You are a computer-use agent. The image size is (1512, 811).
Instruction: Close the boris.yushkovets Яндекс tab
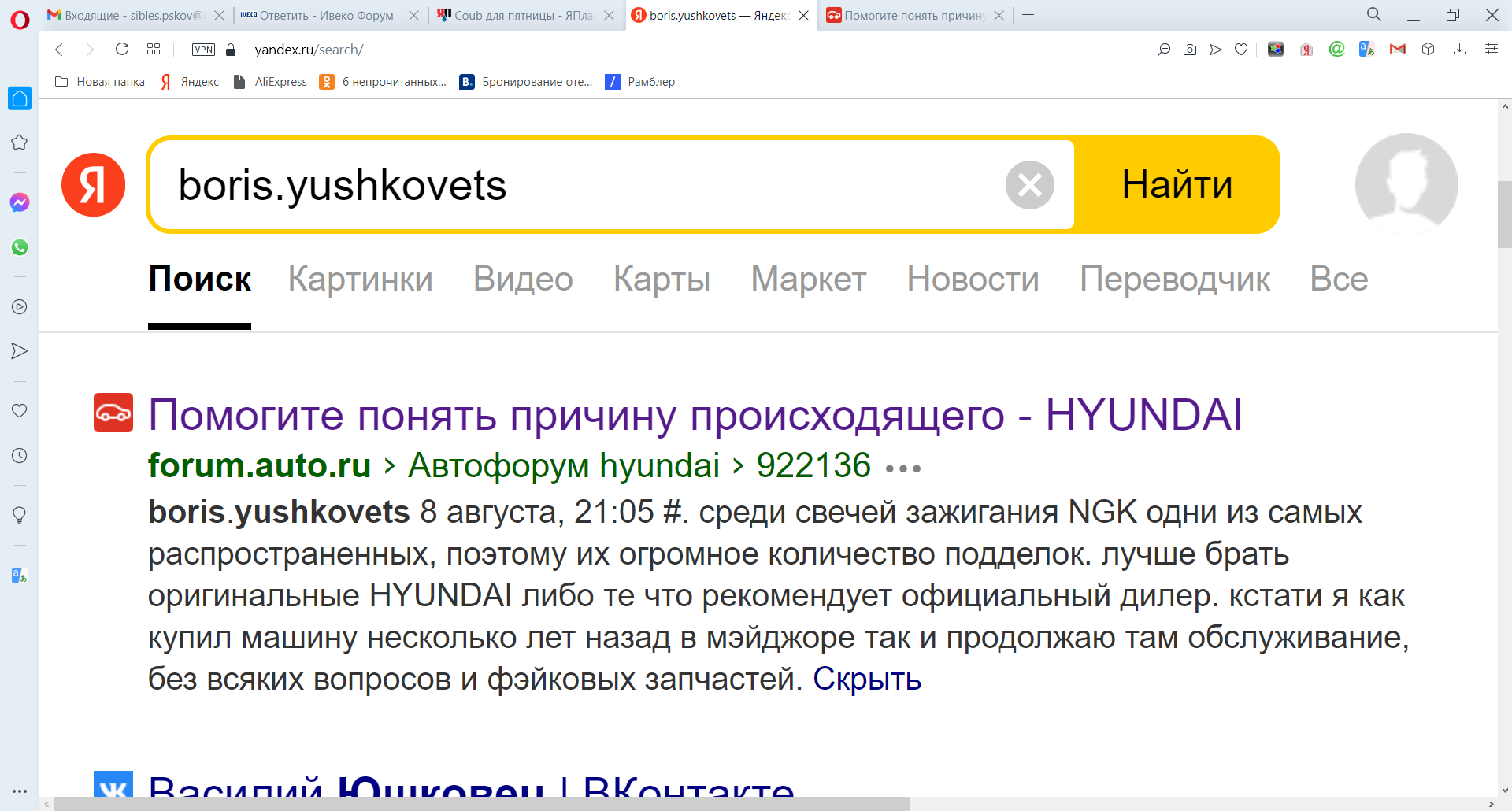pos(804,15)
